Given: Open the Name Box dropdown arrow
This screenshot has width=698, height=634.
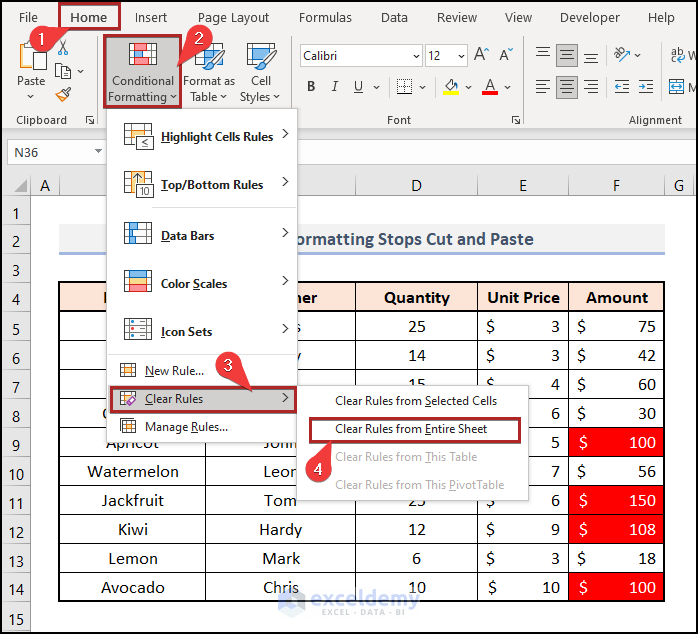Looking at the screenshot, I should 98,151.
